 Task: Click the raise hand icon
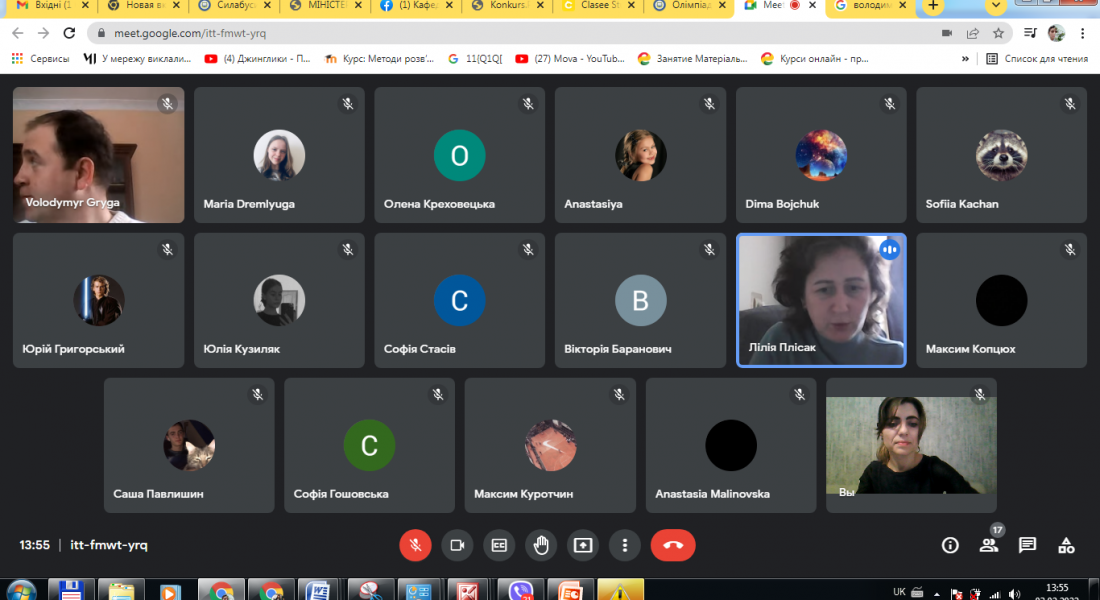(541, 545)
